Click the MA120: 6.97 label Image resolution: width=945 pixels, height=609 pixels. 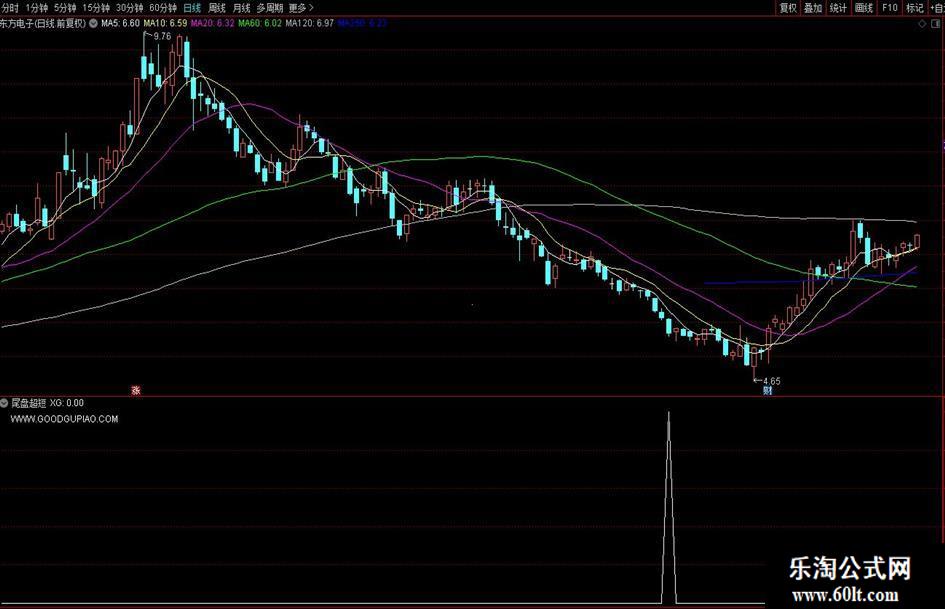point(310,24)
